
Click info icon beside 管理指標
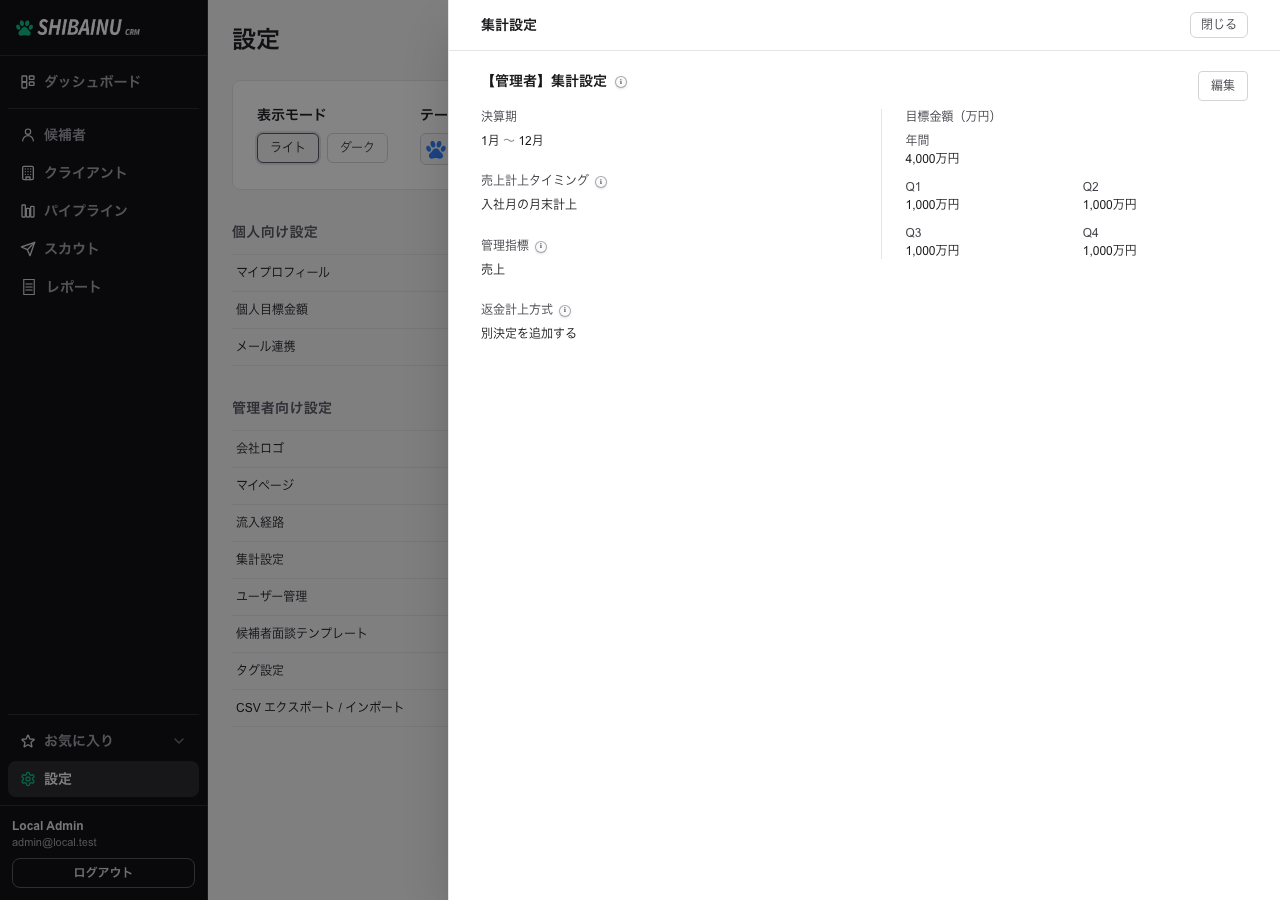[541, 247]
